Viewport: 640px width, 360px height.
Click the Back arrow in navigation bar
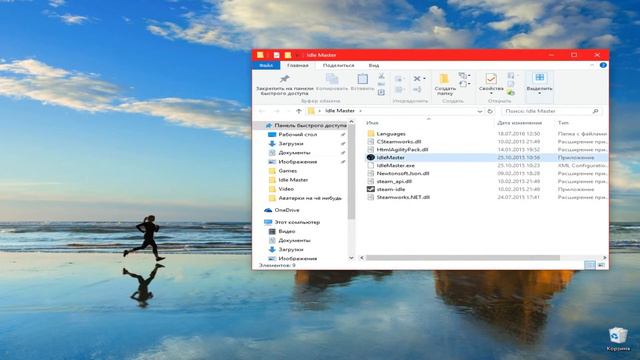(262, 111)
